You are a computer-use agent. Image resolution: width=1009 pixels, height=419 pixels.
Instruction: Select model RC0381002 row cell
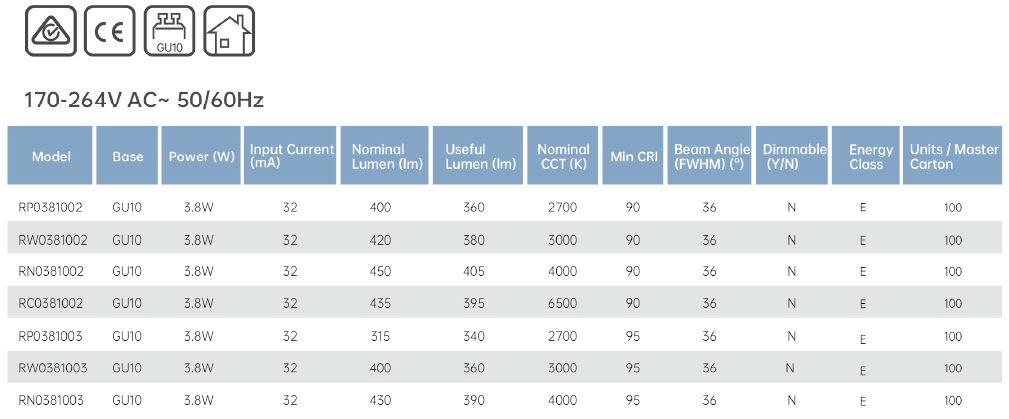pyautogui.click(x=51, y=303)
